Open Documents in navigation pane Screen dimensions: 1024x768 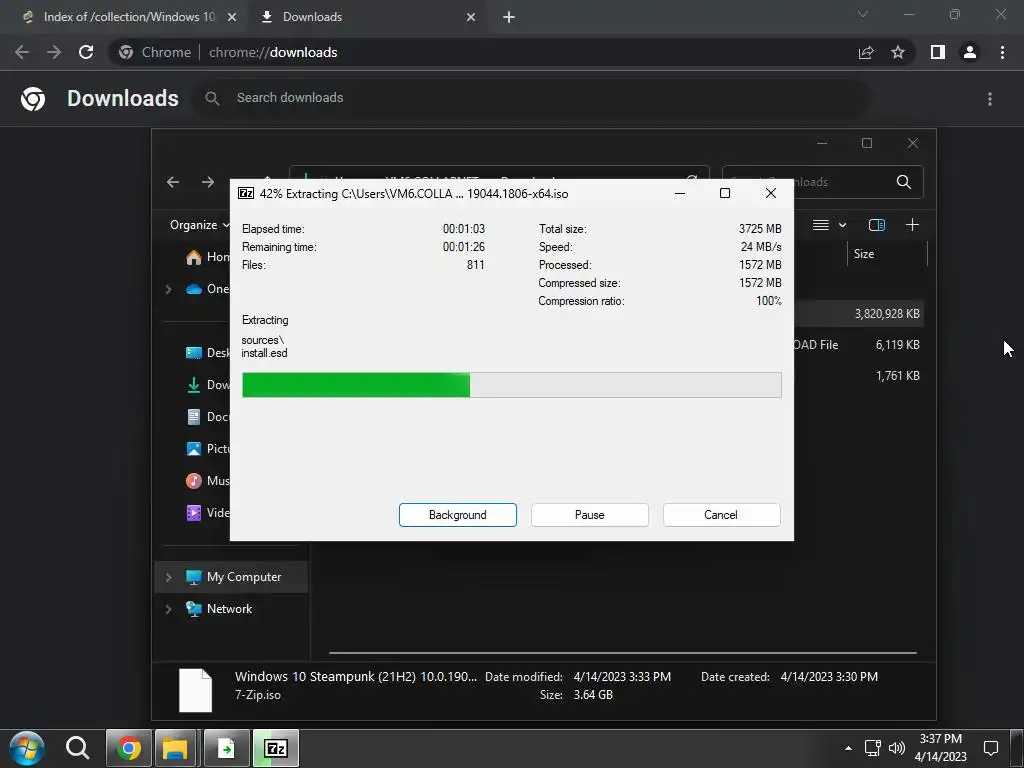(207, 417)
